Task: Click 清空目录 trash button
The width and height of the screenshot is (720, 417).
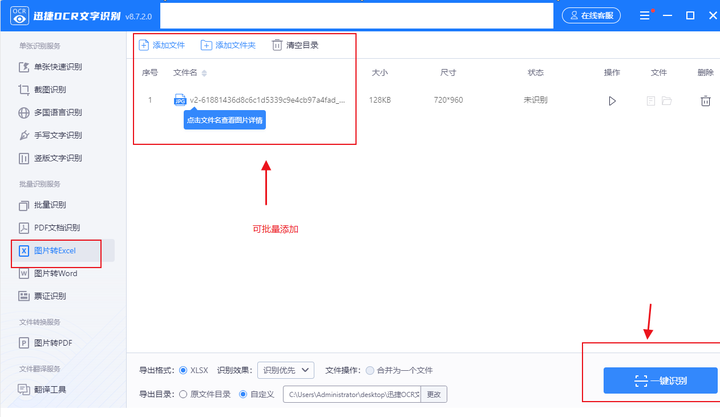Action: point(295,45)
